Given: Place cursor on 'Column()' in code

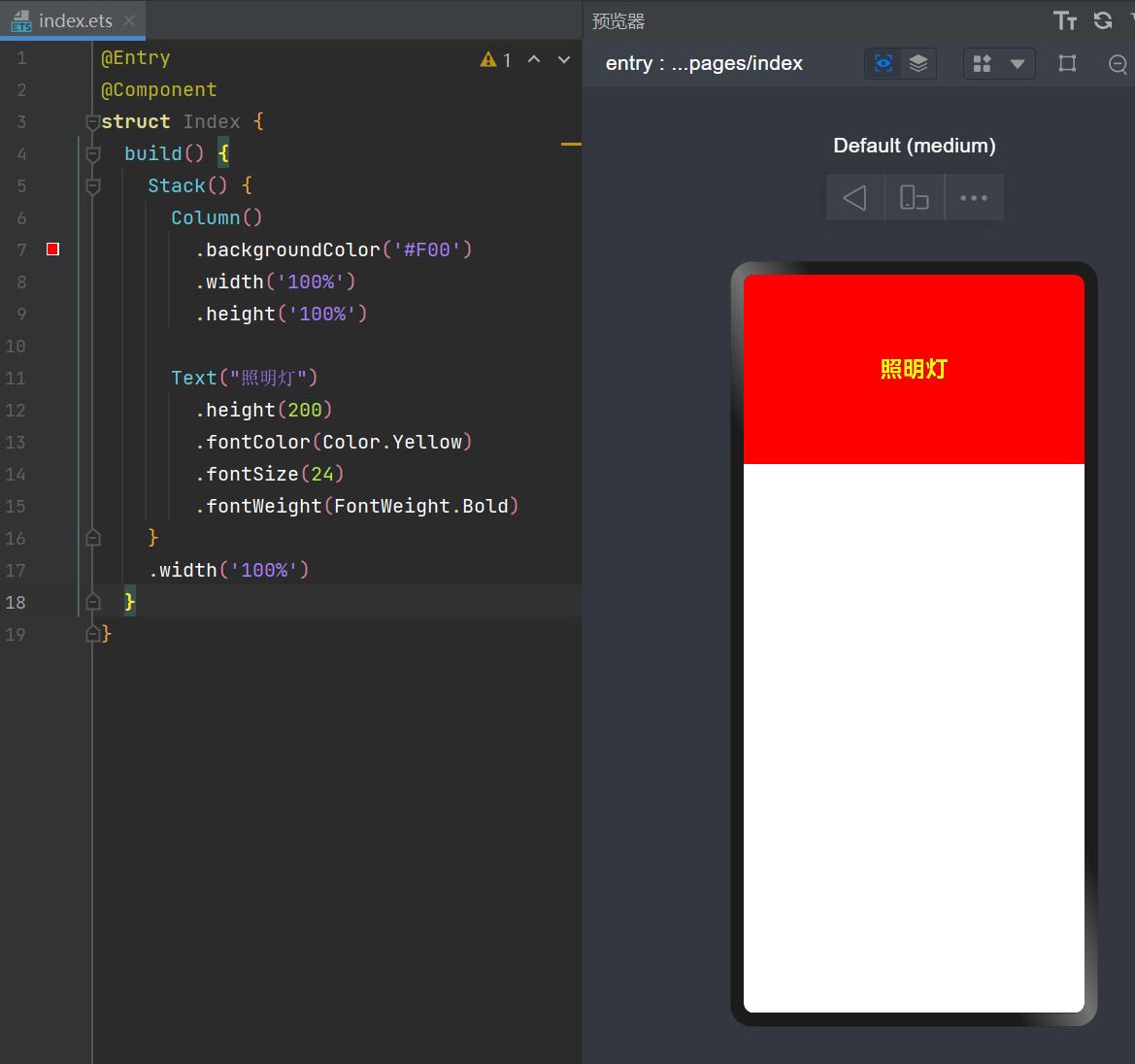Looking at the screenshot, I should [217, 217].
